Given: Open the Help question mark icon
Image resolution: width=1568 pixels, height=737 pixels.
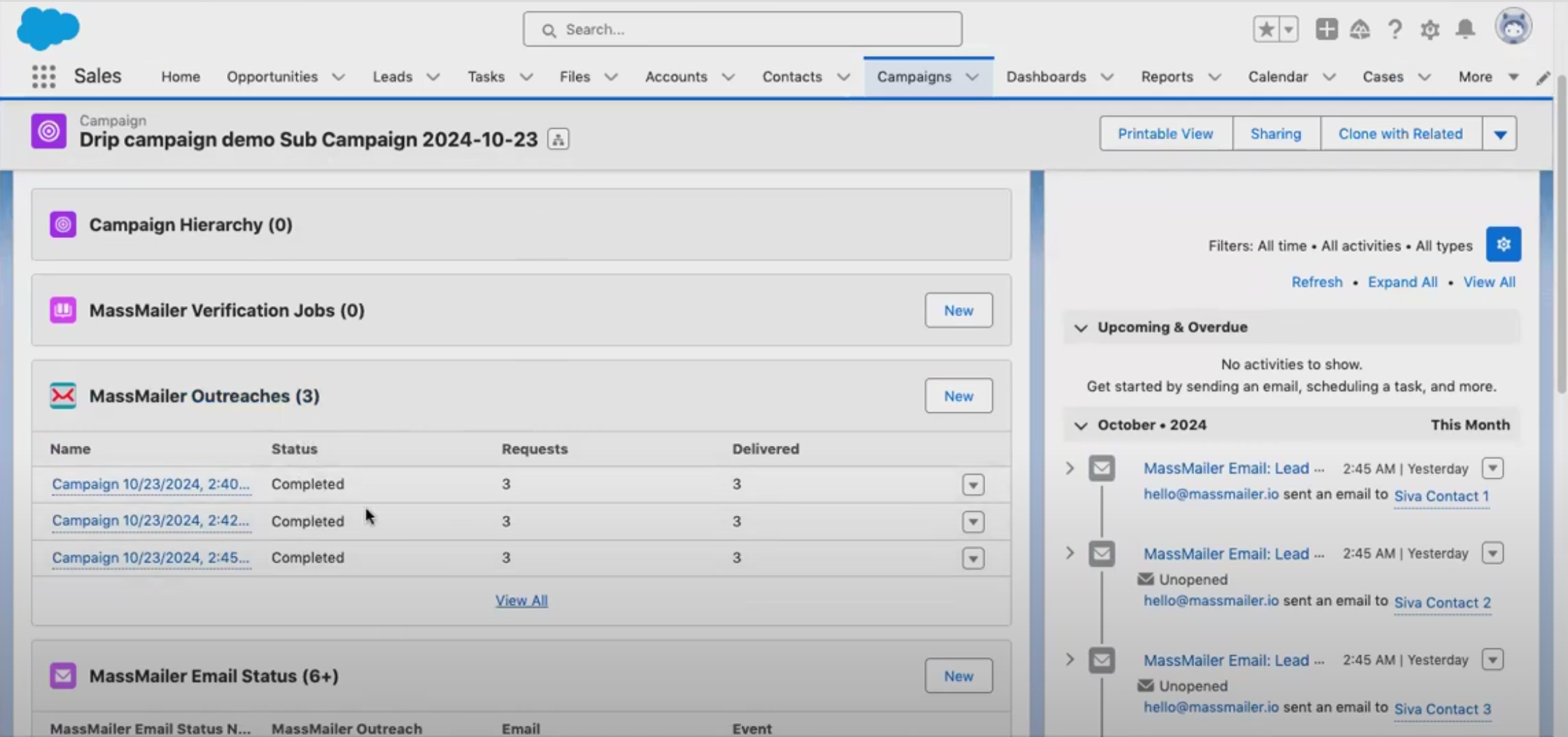Looking at the screenshot, I should click(1394, 29).
